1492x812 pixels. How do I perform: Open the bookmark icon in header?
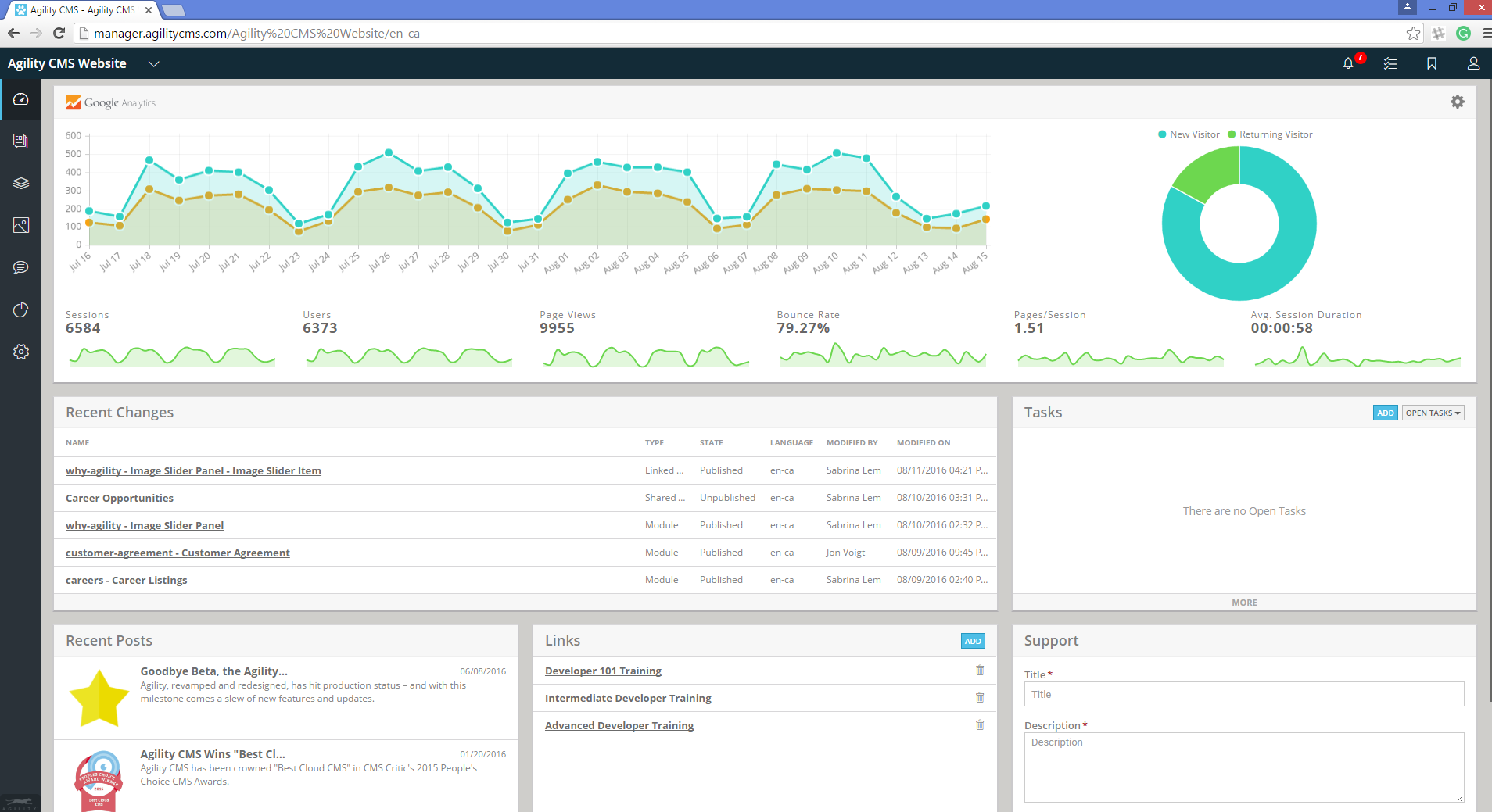[1432, 63]
